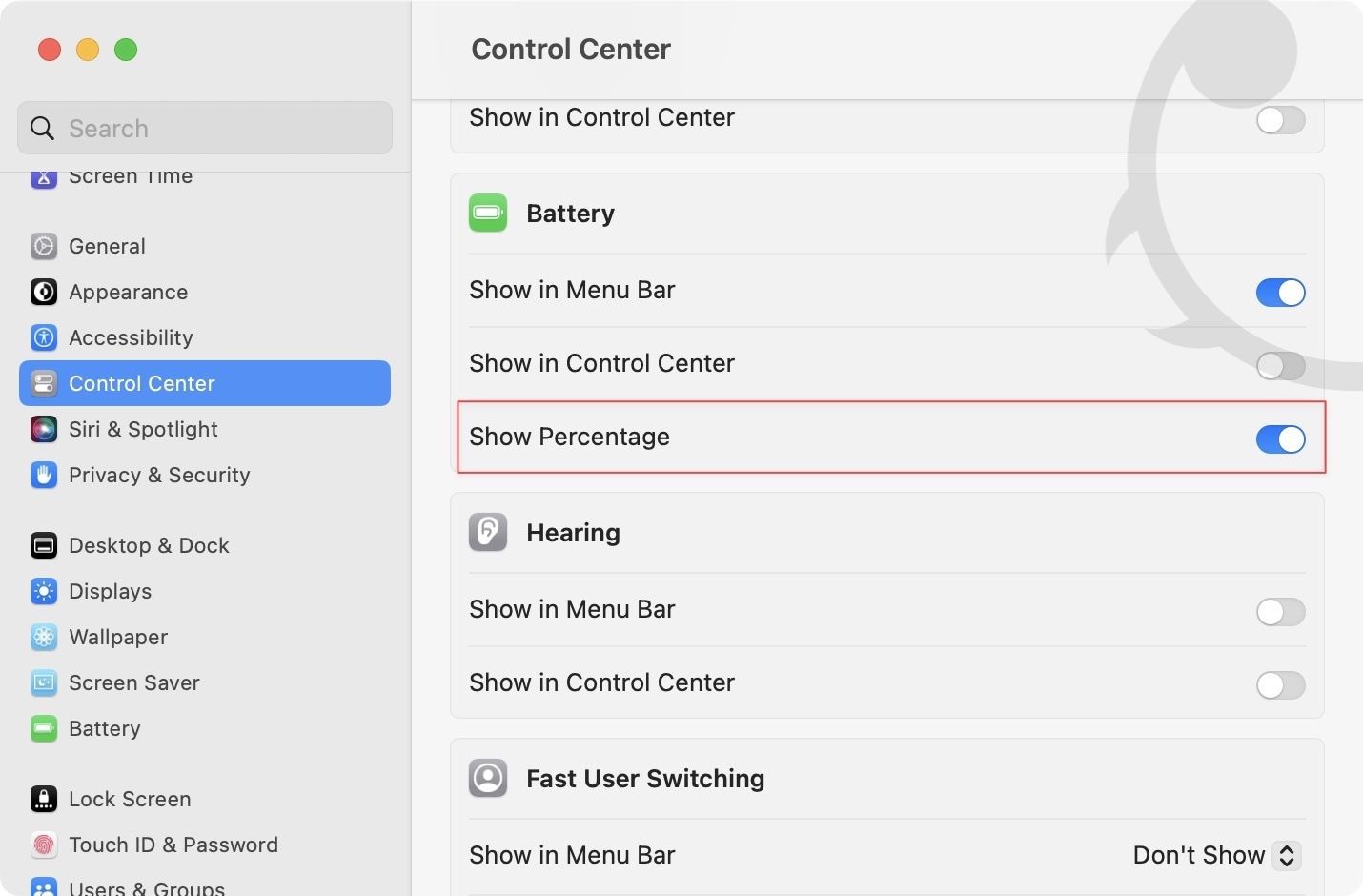The width and height of the screenshot is (1363, 896).
Task: Click the Appearance icon in sidebar
Action: click(44, 292)
